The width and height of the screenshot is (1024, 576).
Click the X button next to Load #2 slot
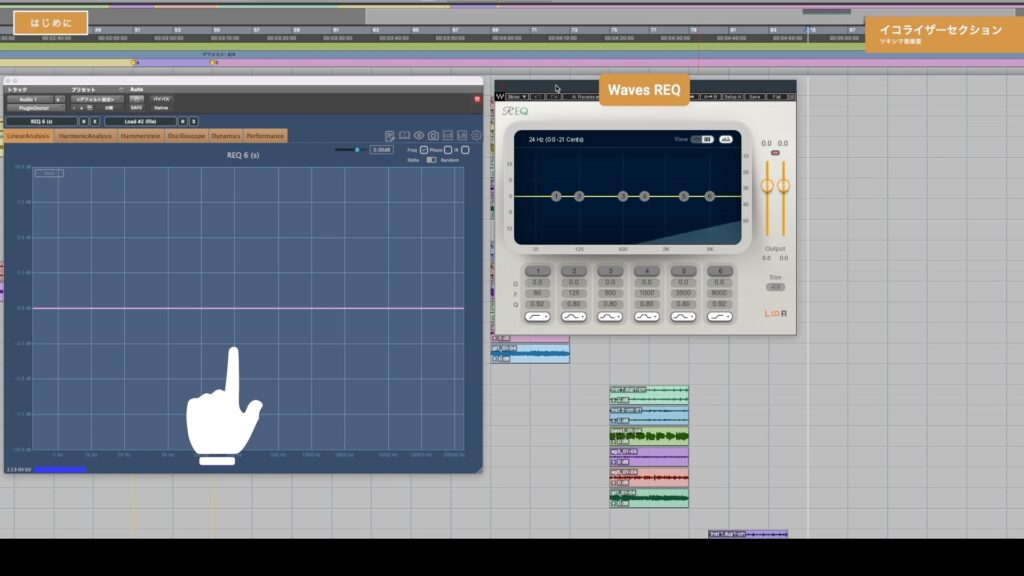click(x=194, y=121)
